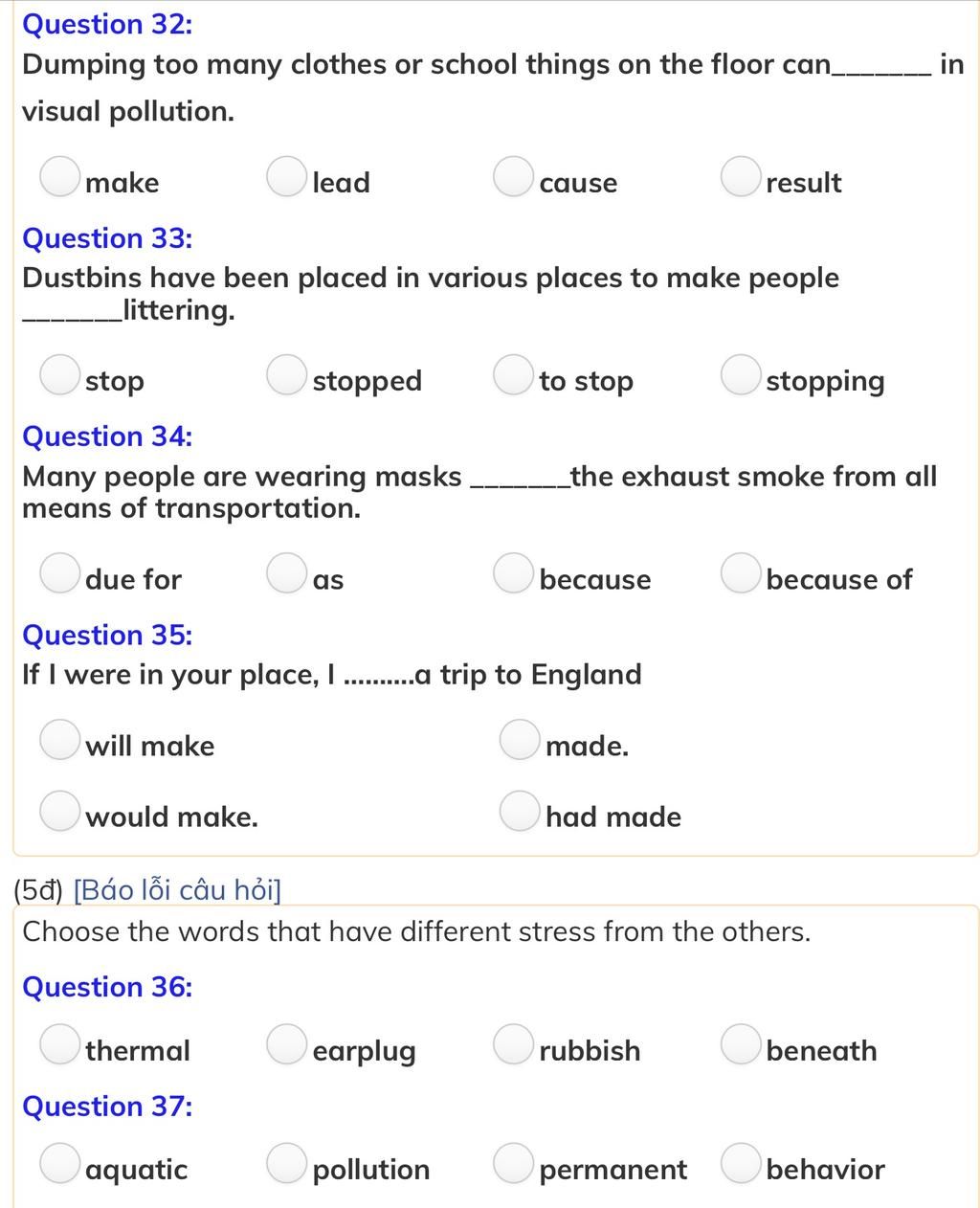
Task: Choose "lead" option in Question 32
Action: coord(286,177)
